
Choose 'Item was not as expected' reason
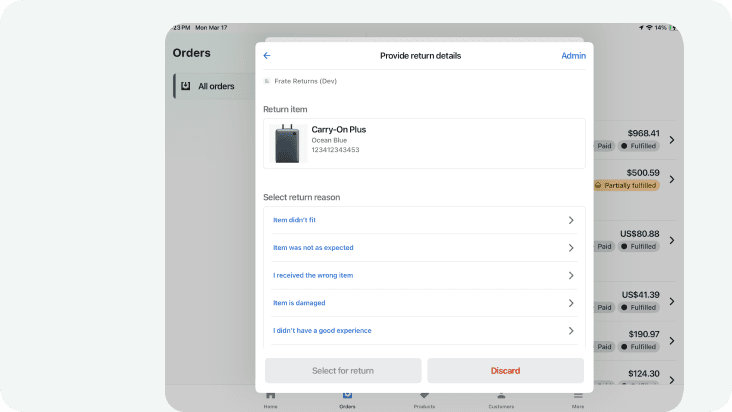coord(313,248)
